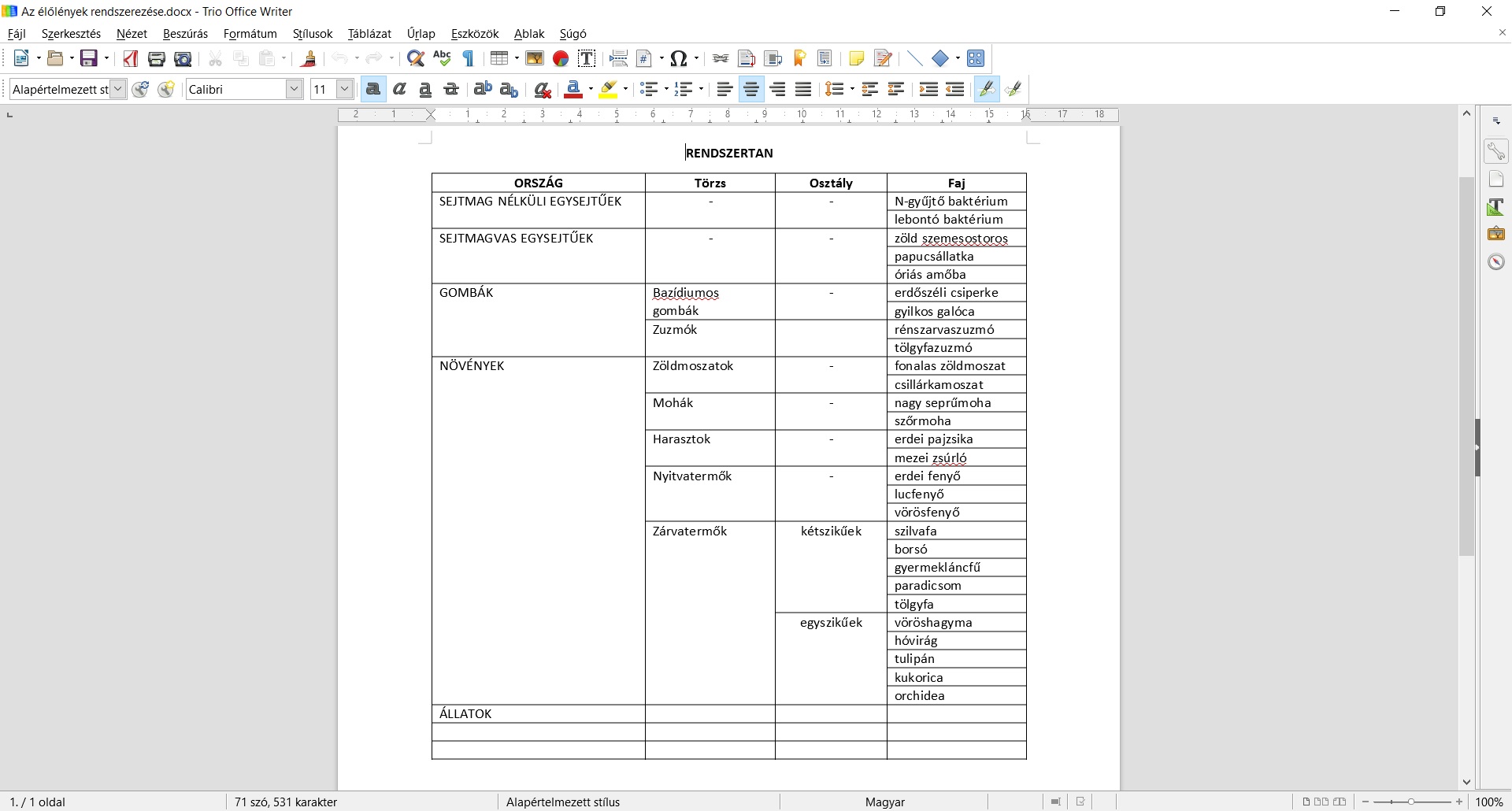
Task: Insert a hyperlink from the toolbar
Action: click(720, 59)
